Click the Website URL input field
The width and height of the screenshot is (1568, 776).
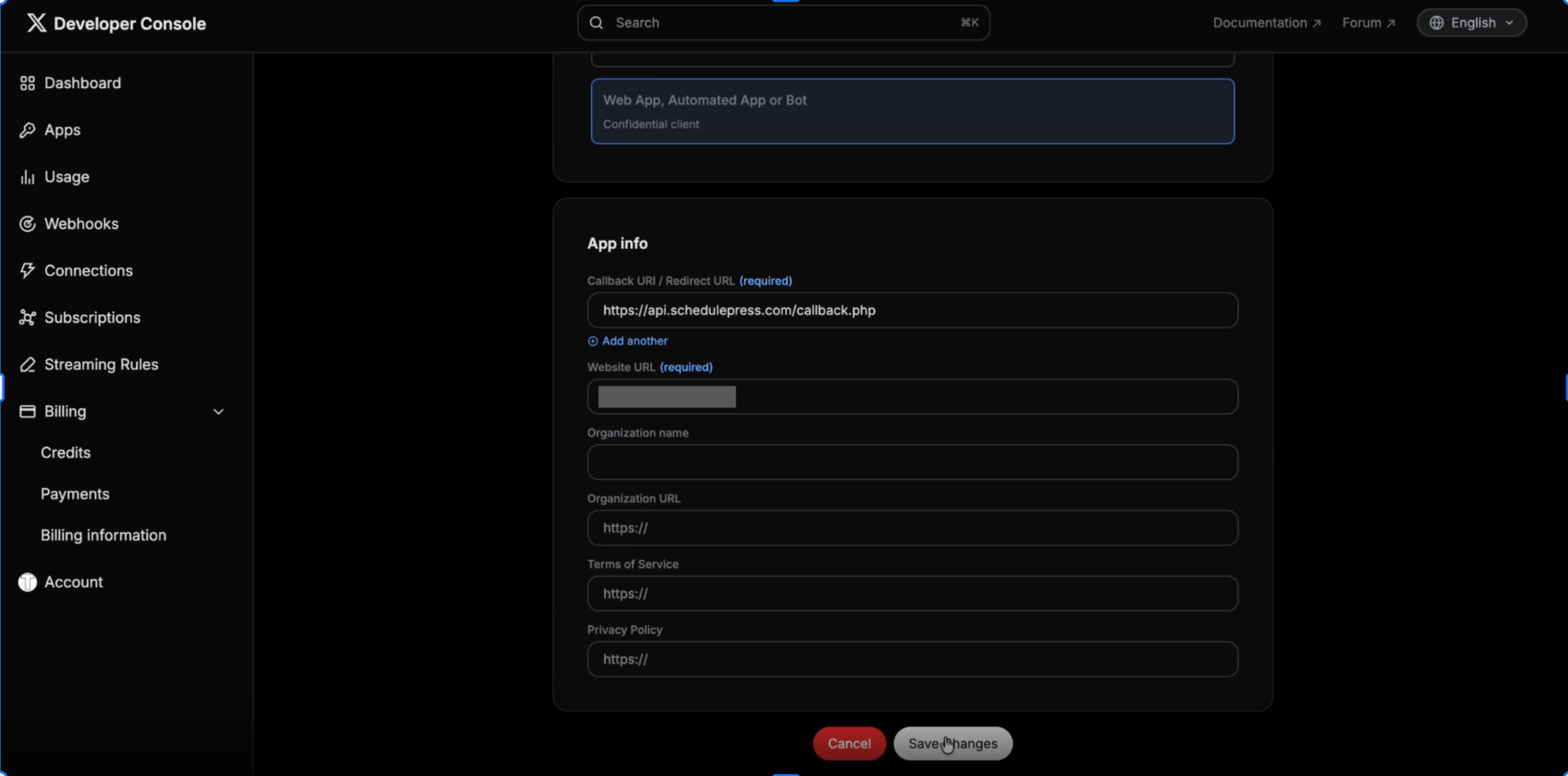point(913,397)
